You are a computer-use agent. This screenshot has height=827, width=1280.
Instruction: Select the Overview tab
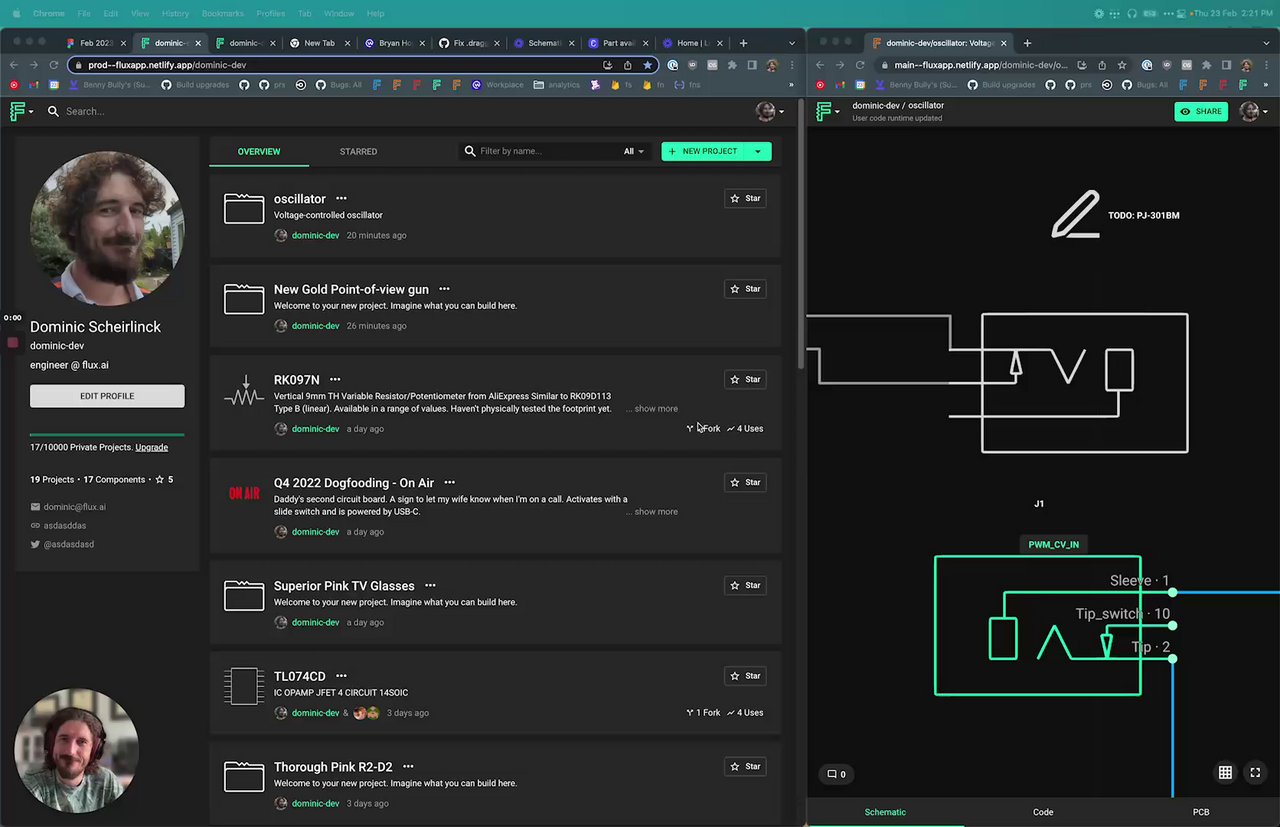tap(259, 152)
